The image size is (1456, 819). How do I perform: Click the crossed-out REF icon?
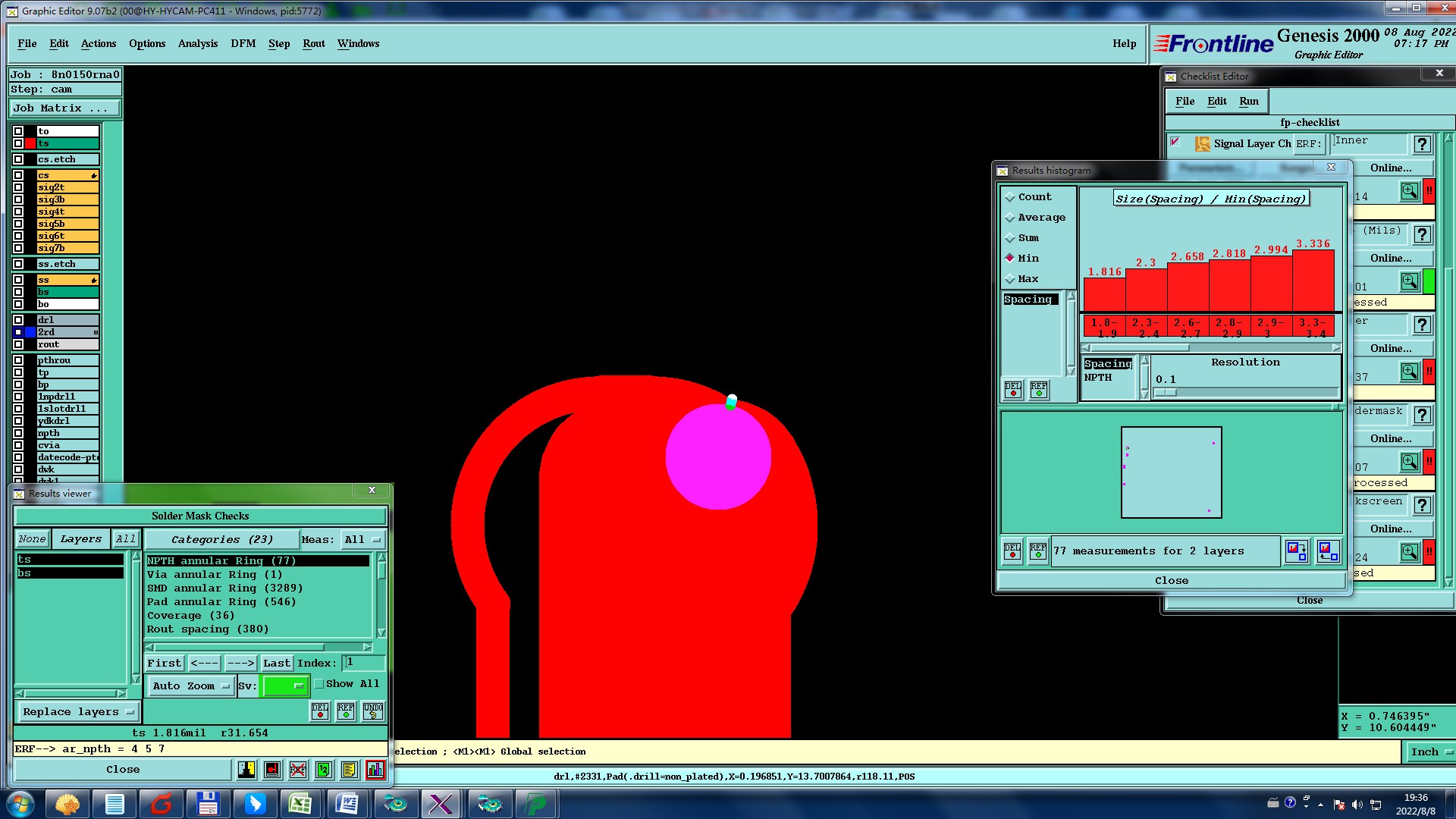[298, 770]
